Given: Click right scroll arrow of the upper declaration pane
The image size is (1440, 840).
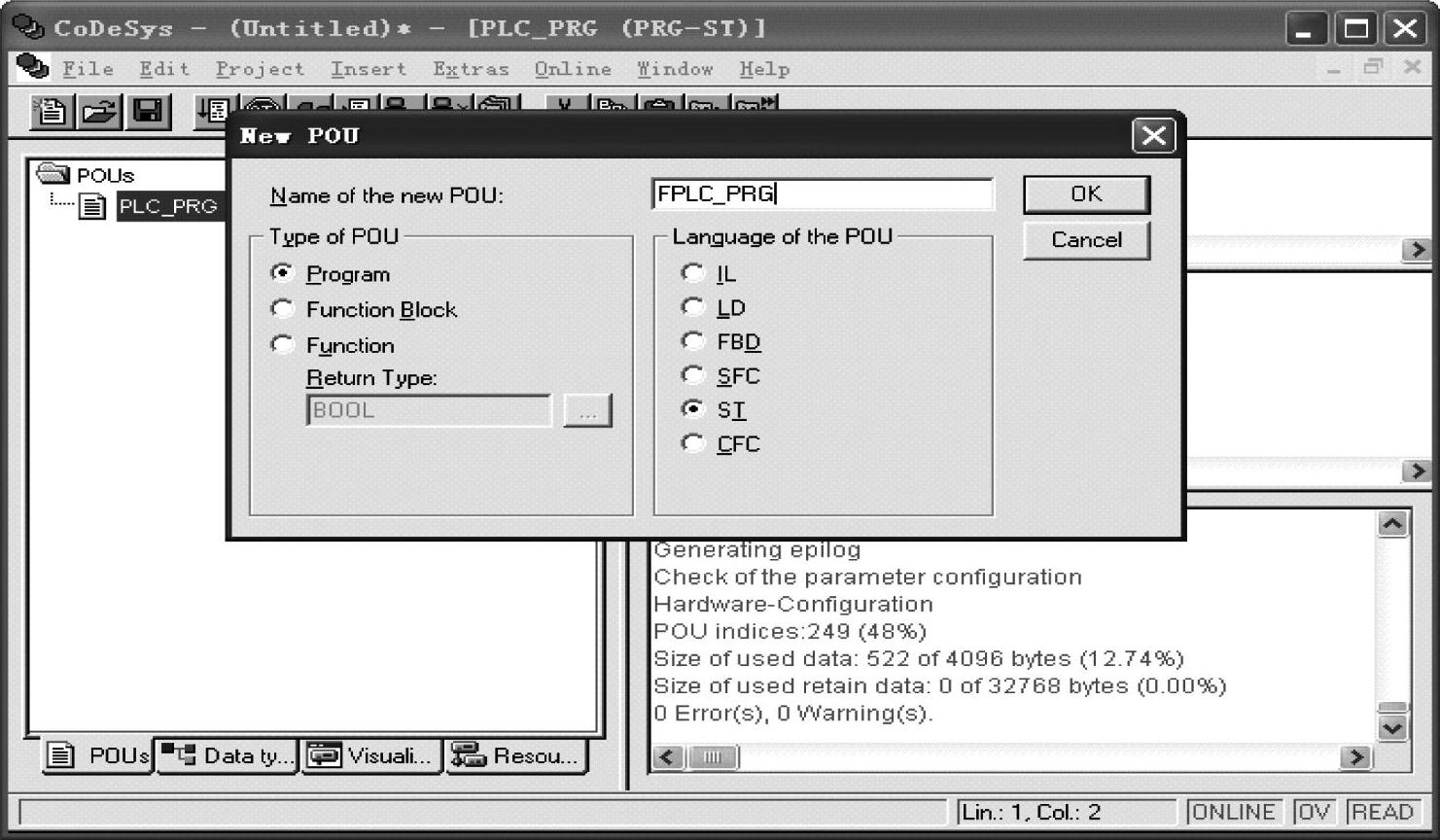Looking at the screenshot, I should pyautogui.click(x=1417, y=250).
